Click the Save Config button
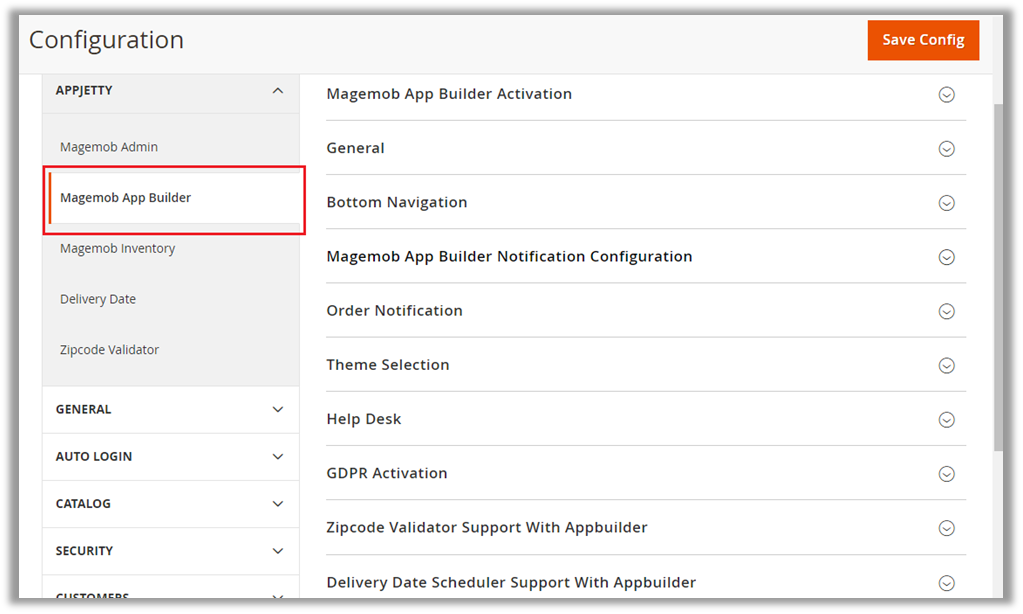1023x614 pixels. point(922,40)
